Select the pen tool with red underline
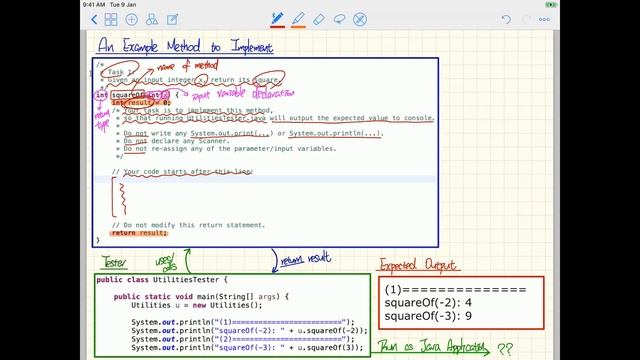The image size is (640, 360). click(278, 19)
